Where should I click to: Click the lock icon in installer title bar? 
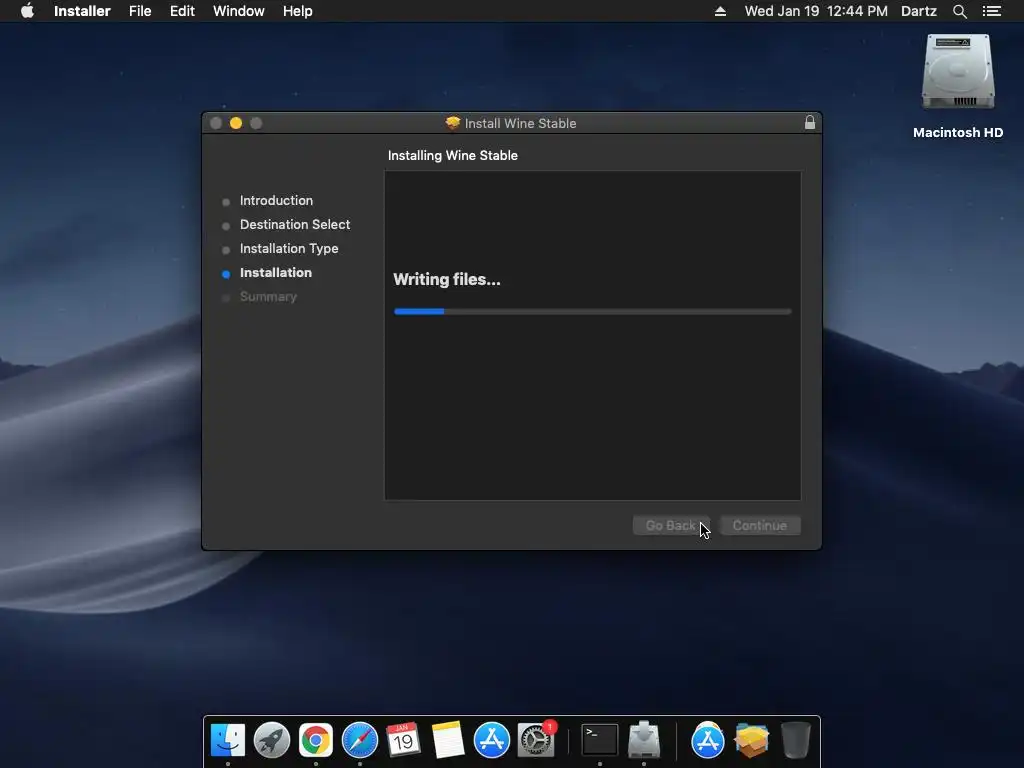click(x=810, y=123)
